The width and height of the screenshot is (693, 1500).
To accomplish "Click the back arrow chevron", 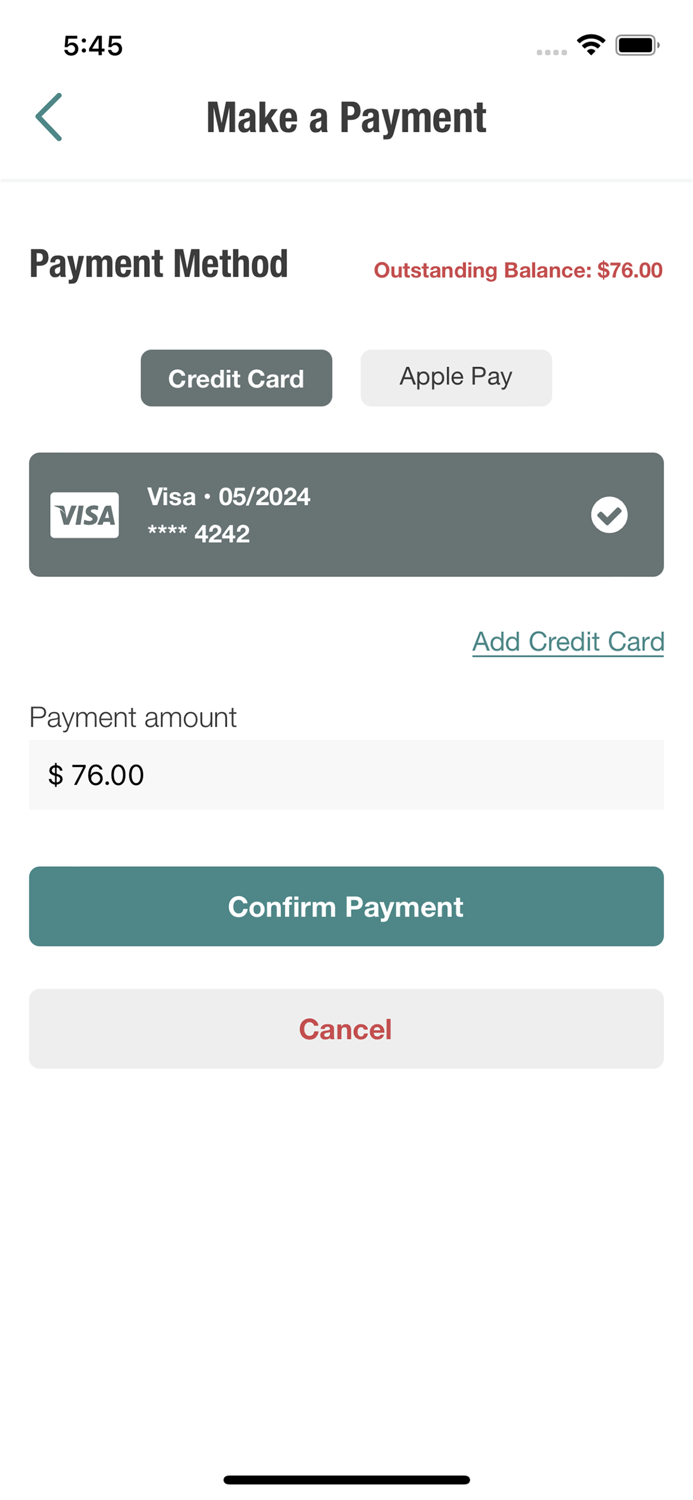I will tap(48, 117).
